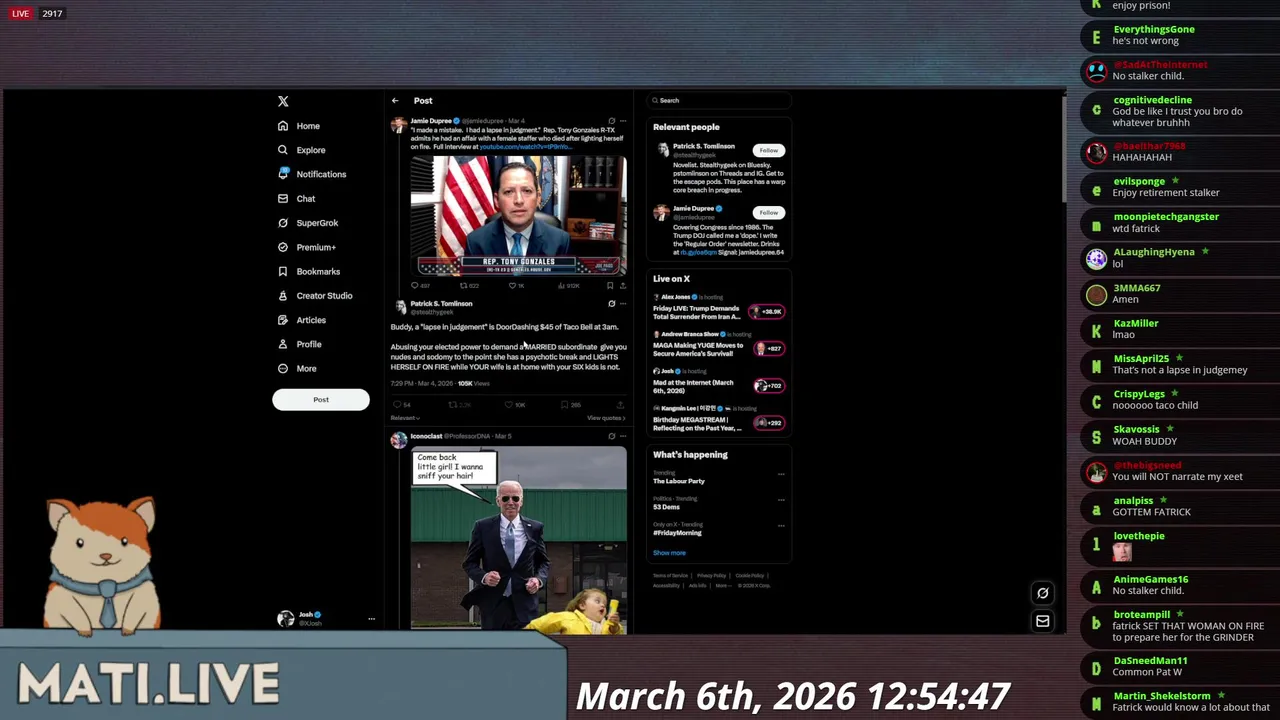
Task: Click chat username Martin_Shekelstorm
Action: 1162,695
